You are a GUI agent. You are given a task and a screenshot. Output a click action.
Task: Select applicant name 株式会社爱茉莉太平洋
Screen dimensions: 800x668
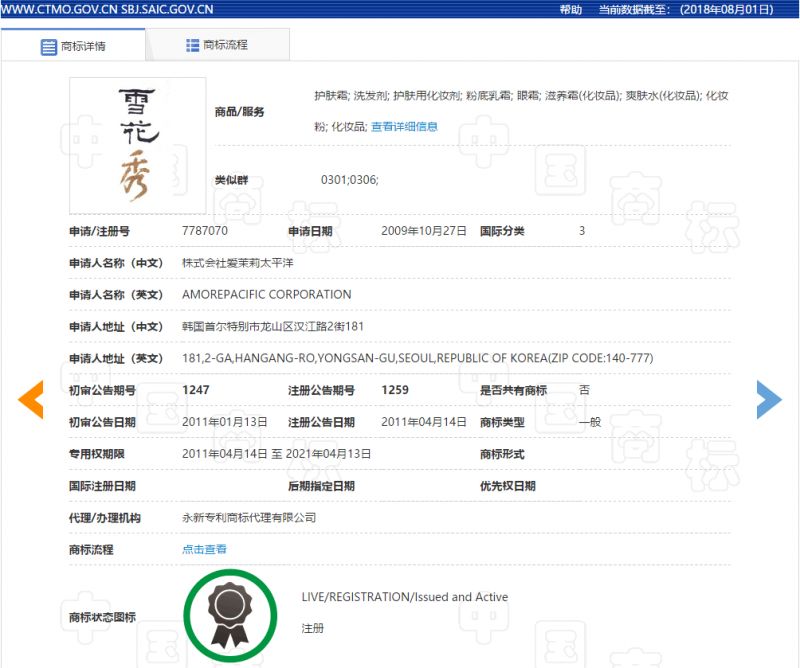tap(237, 263)
